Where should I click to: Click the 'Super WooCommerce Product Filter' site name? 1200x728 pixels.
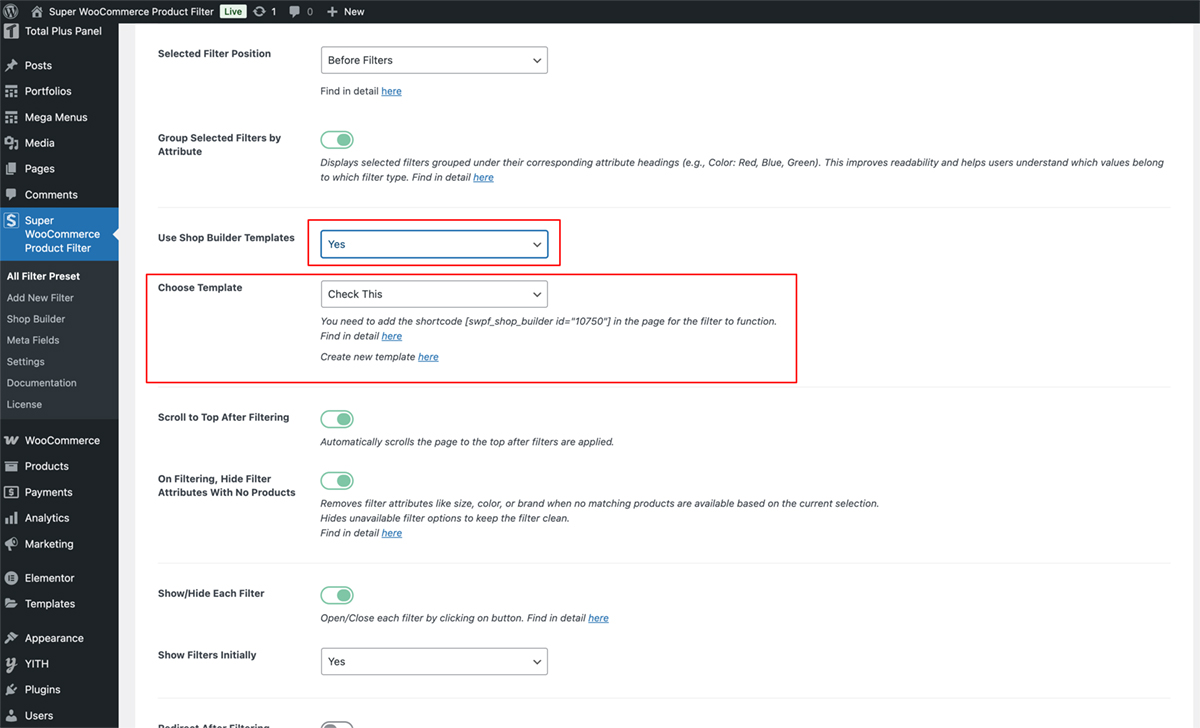131,12
